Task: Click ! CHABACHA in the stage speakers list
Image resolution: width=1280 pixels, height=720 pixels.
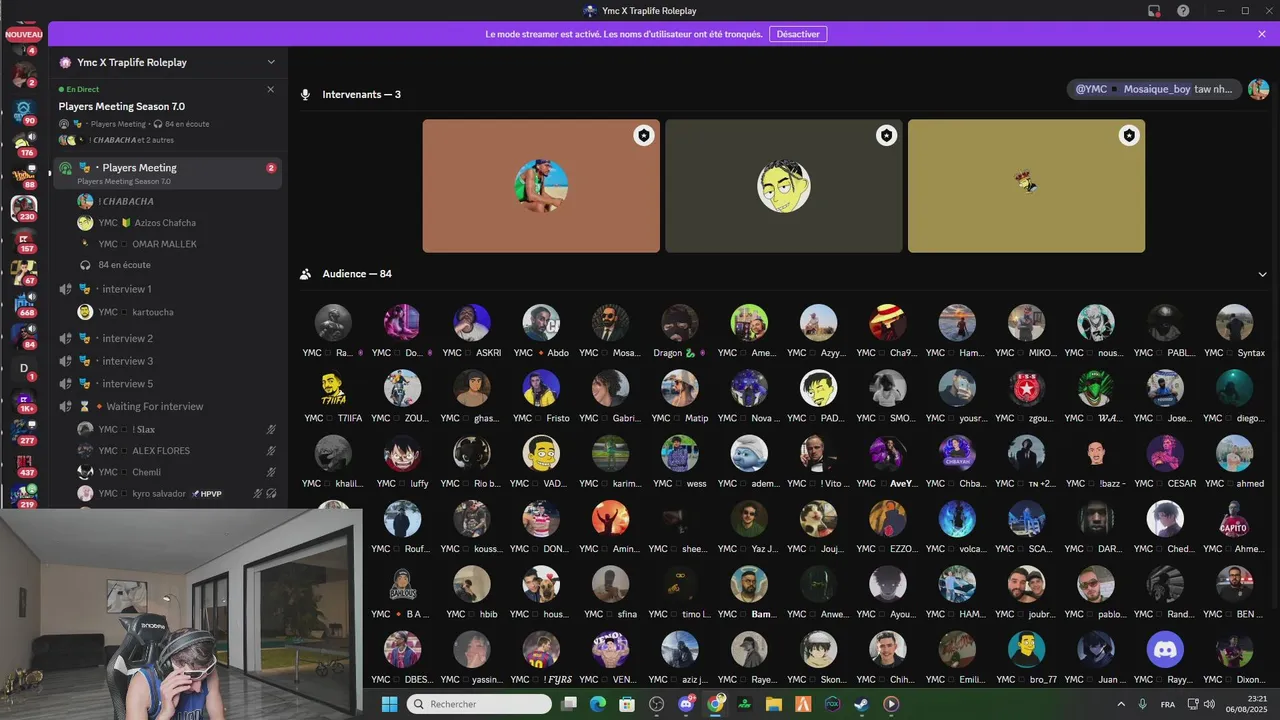Action: (127, 201)
